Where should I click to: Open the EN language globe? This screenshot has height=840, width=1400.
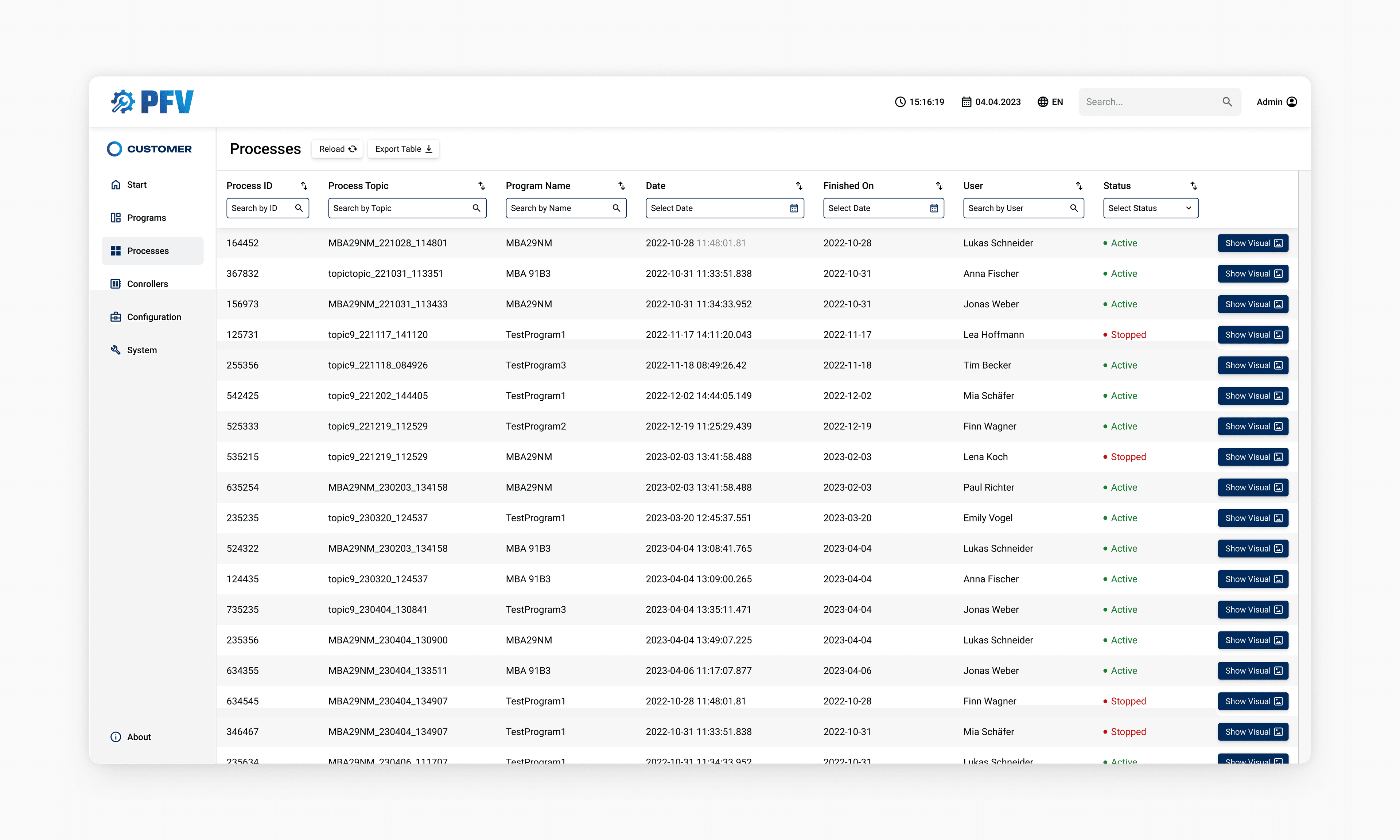pyautogui.click(x=1043, y=102)
